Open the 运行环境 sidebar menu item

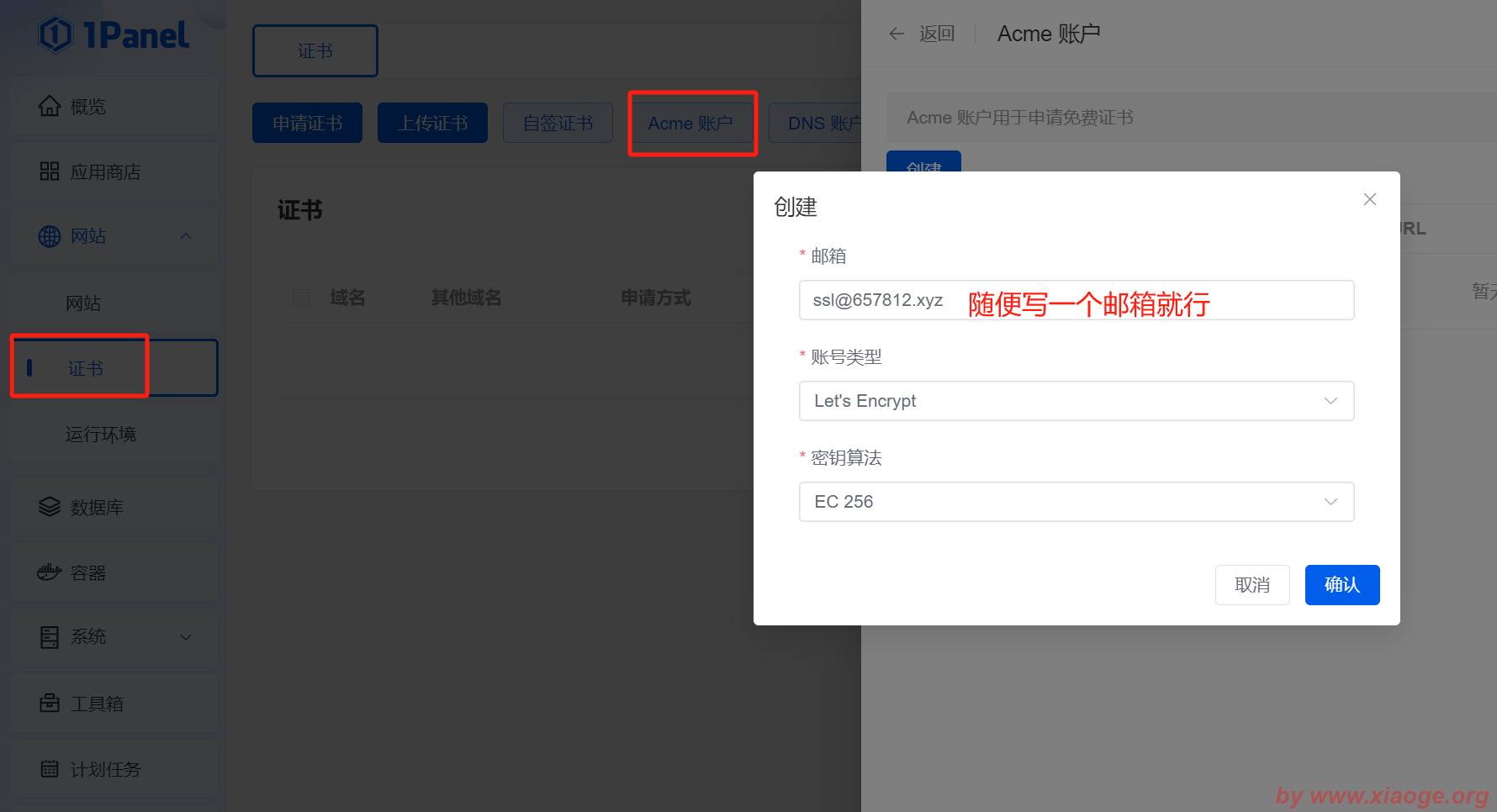click(x=101, y=434)
